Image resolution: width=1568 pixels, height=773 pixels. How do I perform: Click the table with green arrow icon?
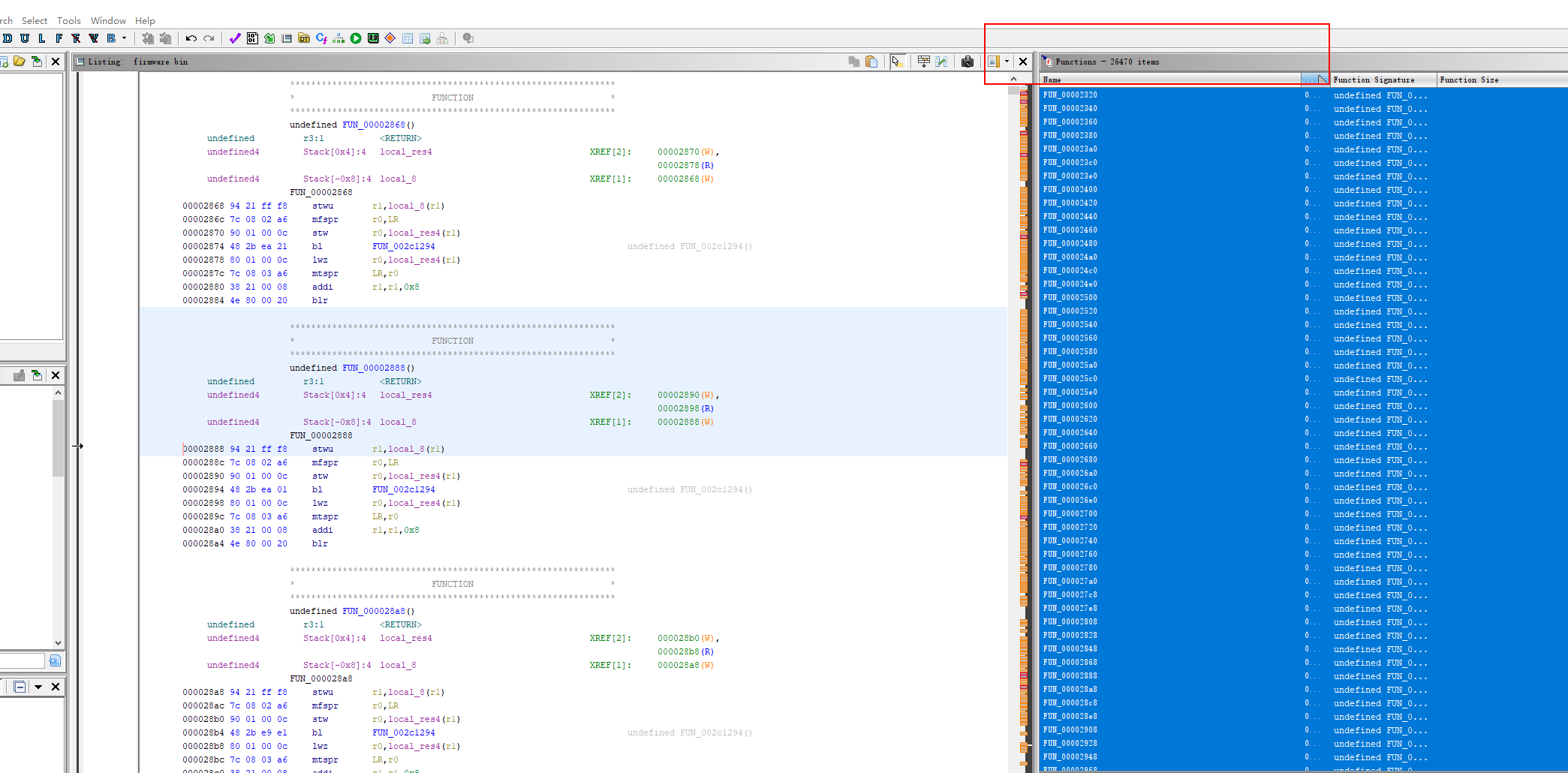pos(425,38)
